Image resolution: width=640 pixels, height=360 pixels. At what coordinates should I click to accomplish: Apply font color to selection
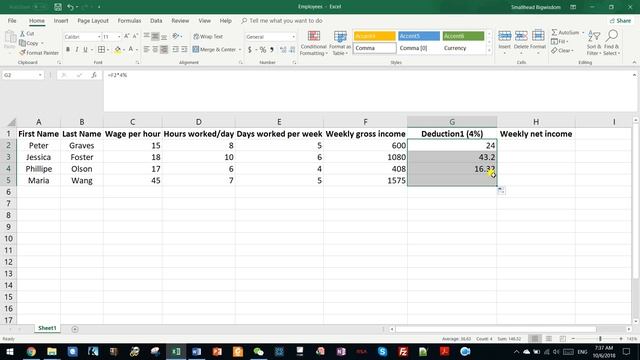click(x=131, y=50)
